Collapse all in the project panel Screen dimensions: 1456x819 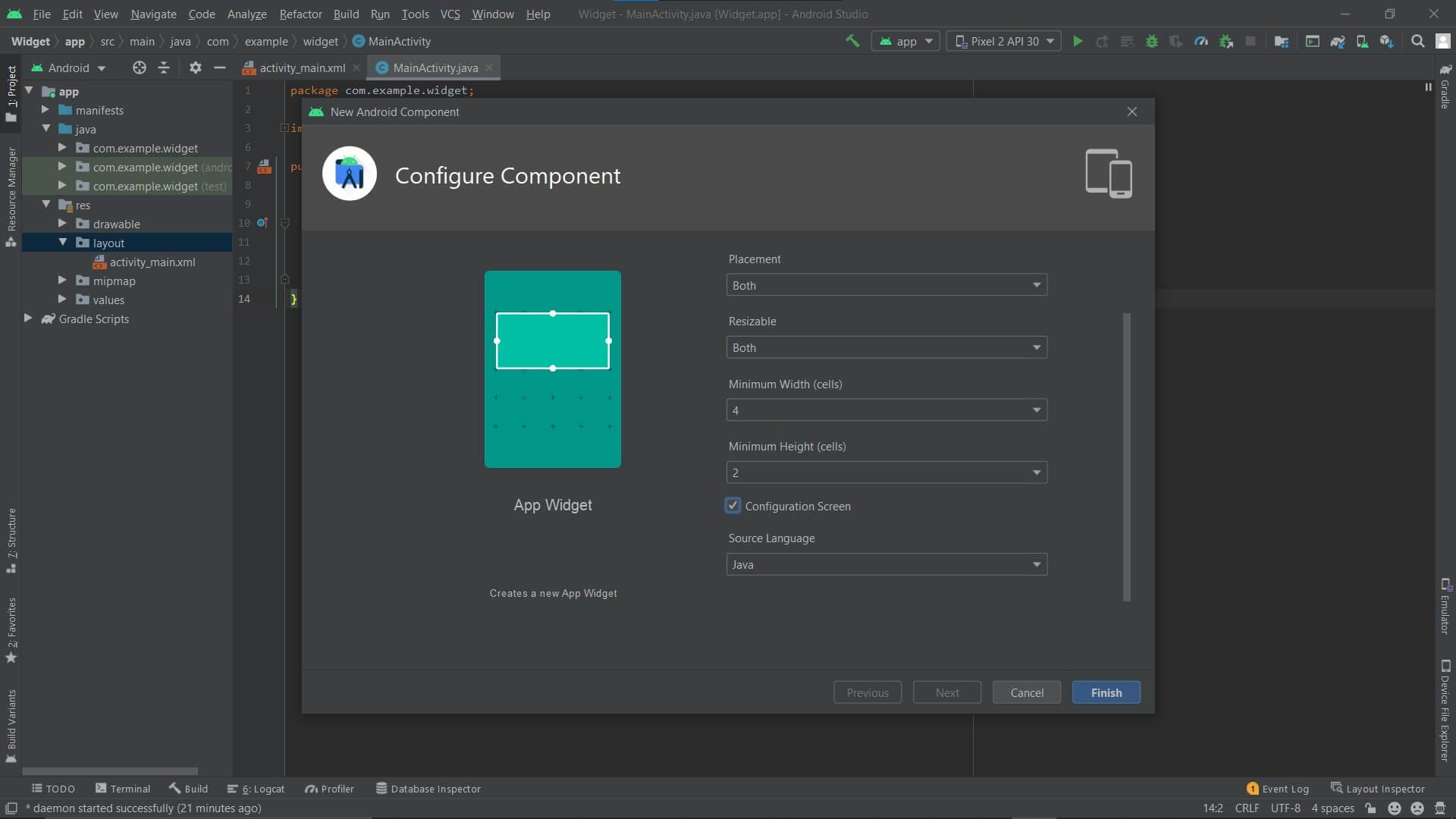pyautogui.click(x=164, y=67)
